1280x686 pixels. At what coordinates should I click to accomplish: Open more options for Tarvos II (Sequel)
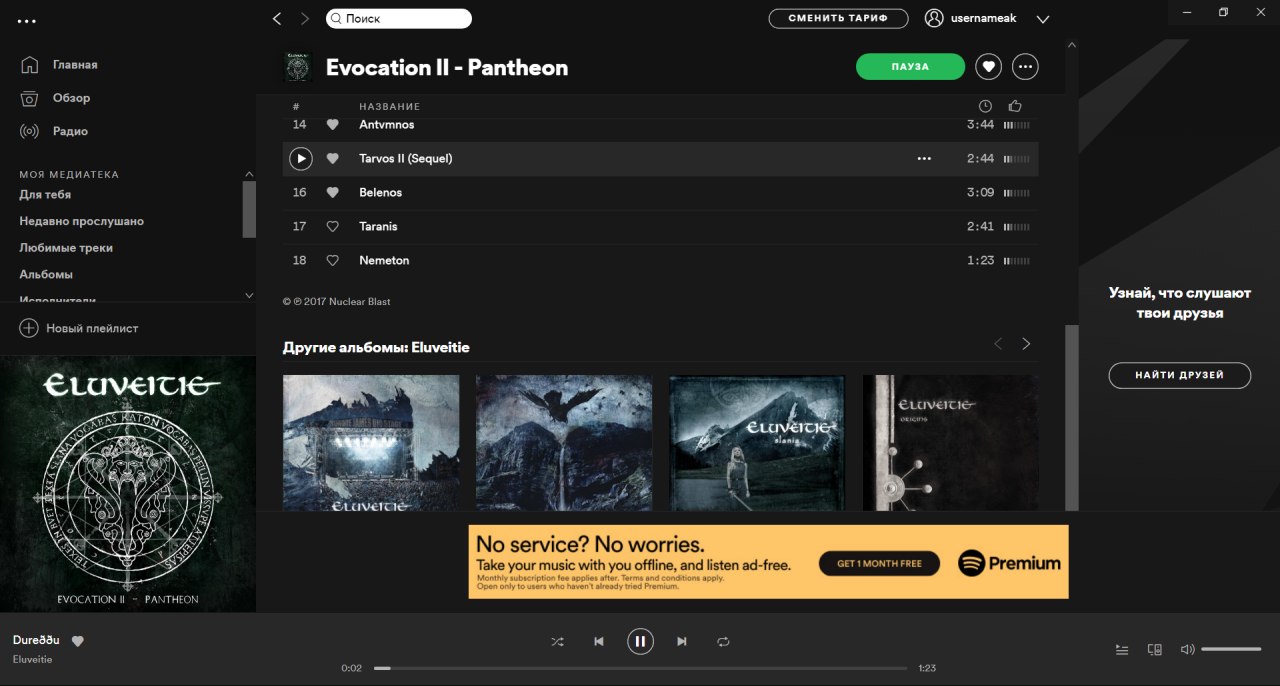pyautogui.click(x=924, y=159)
